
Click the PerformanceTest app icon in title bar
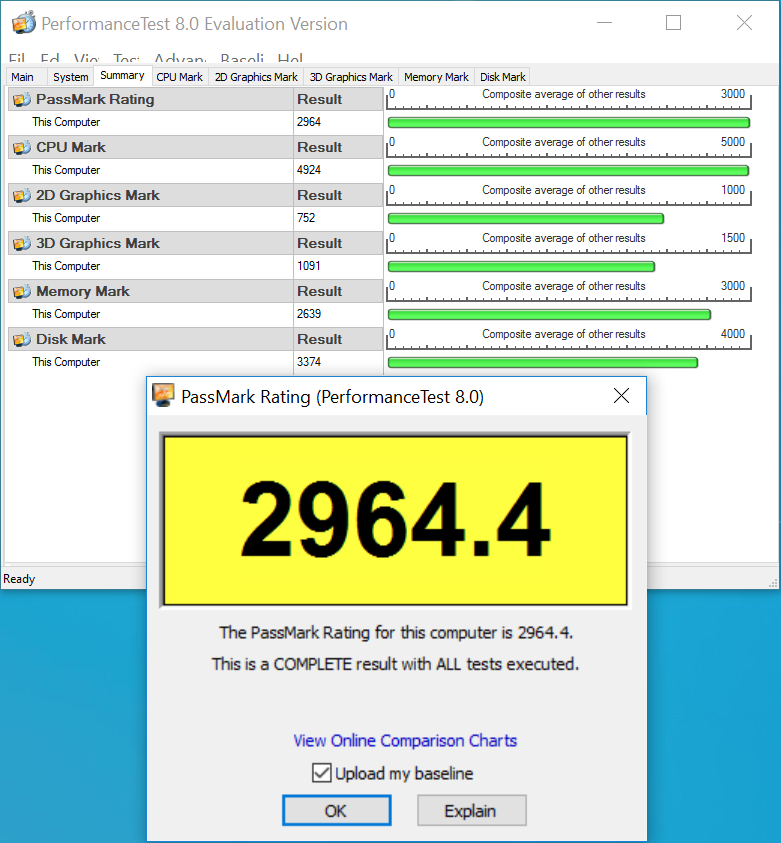tap(24, 23)
